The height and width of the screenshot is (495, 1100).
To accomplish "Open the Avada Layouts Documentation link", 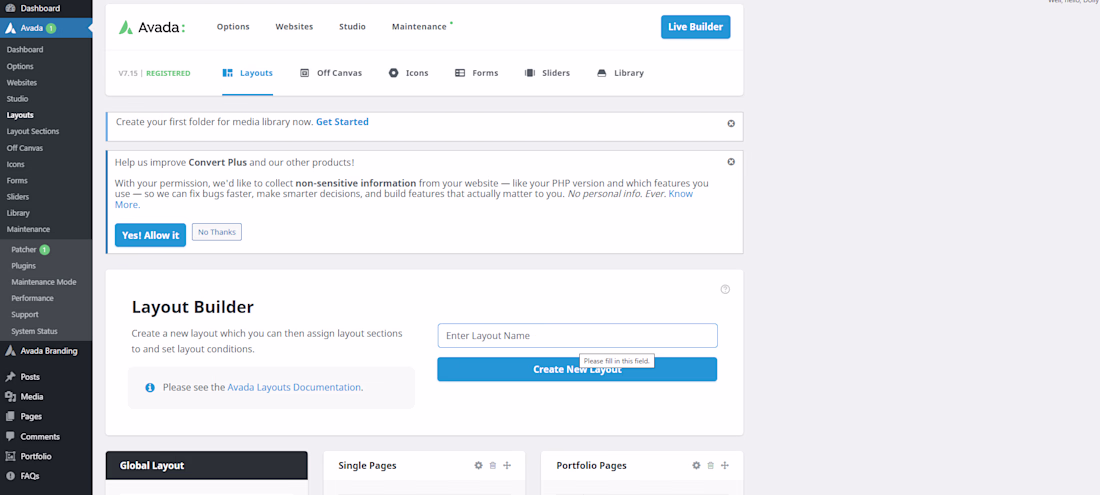I will point(294,387).
